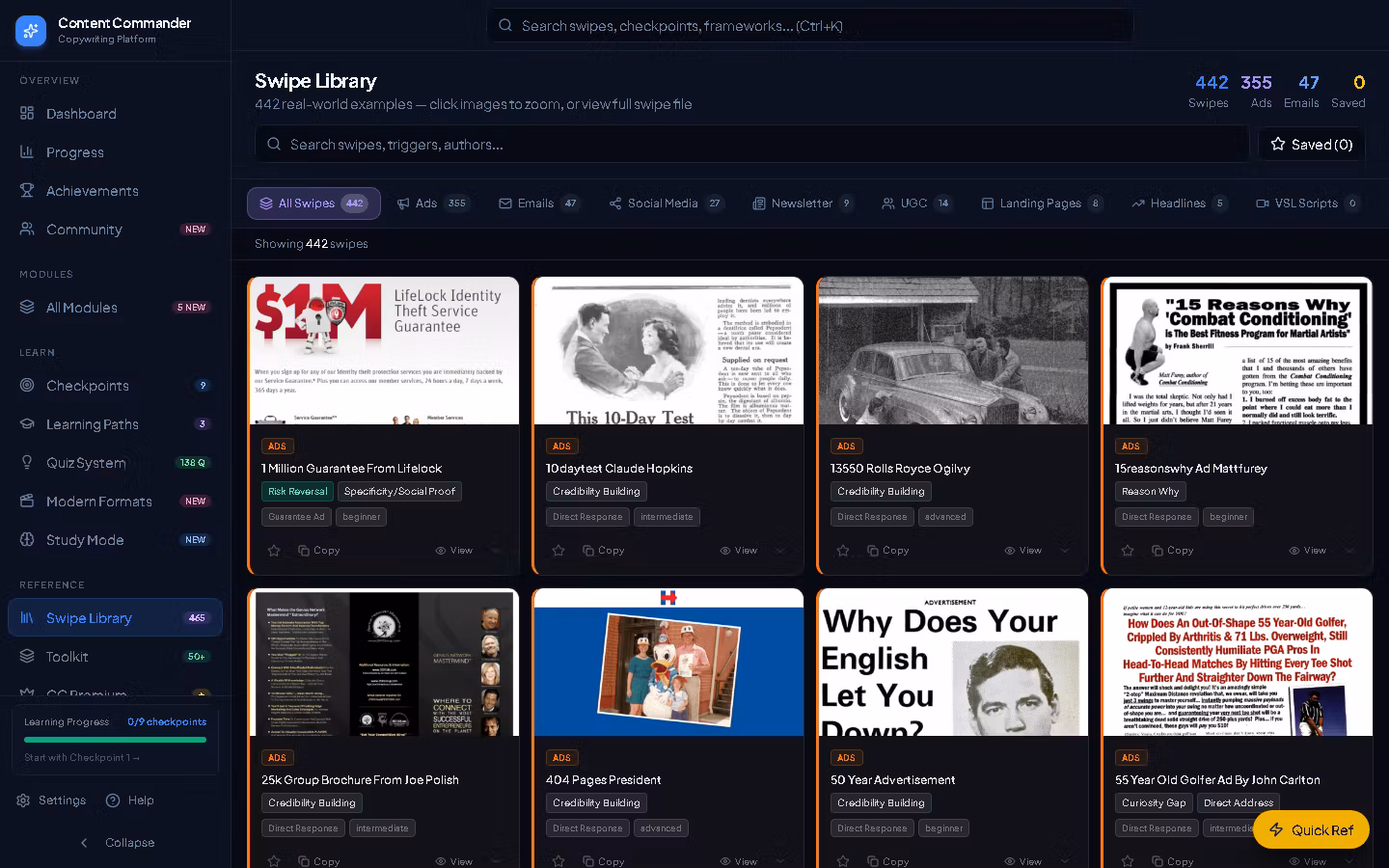Focus the global search field at top
This screenshot has width=1389, height=868.
click(810, 26)
